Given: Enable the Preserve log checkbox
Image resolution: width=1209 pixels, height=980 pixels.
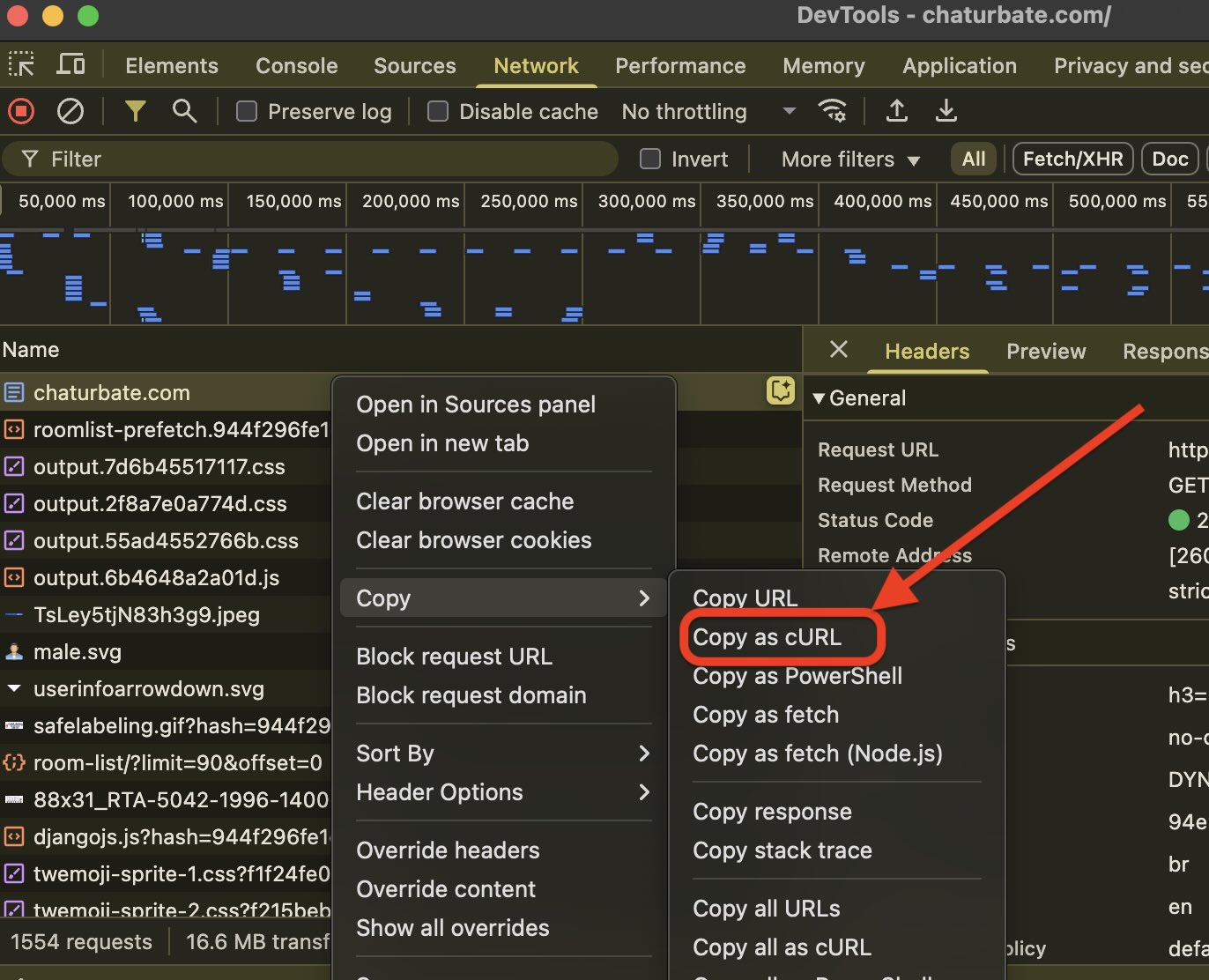Looking at the screenshot, I should [246, 111].
